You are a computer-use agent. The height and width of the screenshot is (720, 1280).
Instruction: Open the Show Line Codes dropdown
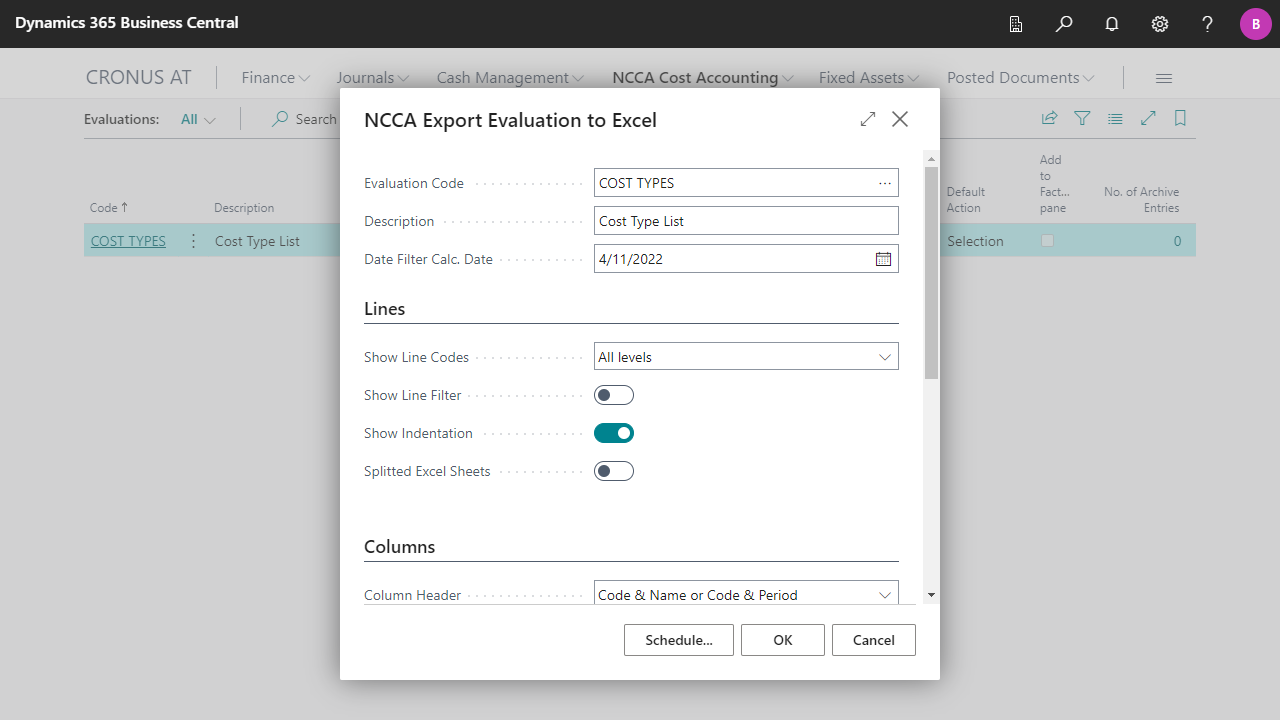coord(746,357)
